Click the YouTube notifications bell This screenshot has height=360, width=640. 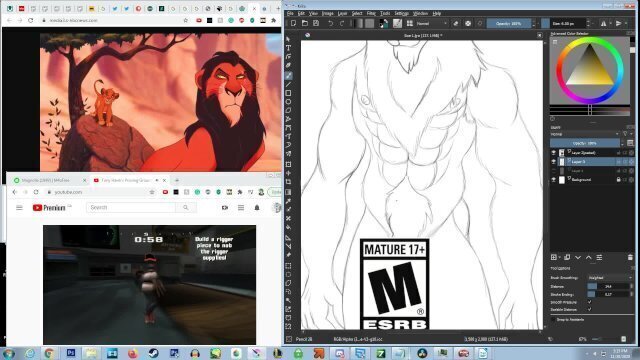coord(257,208)
